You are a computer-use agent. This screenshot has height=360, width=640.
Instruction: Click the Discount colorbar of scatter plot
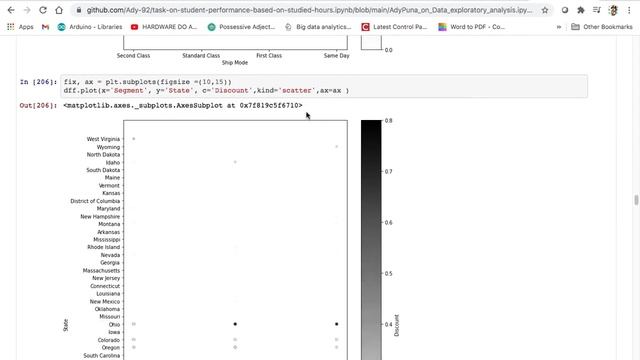click(371, 240)
